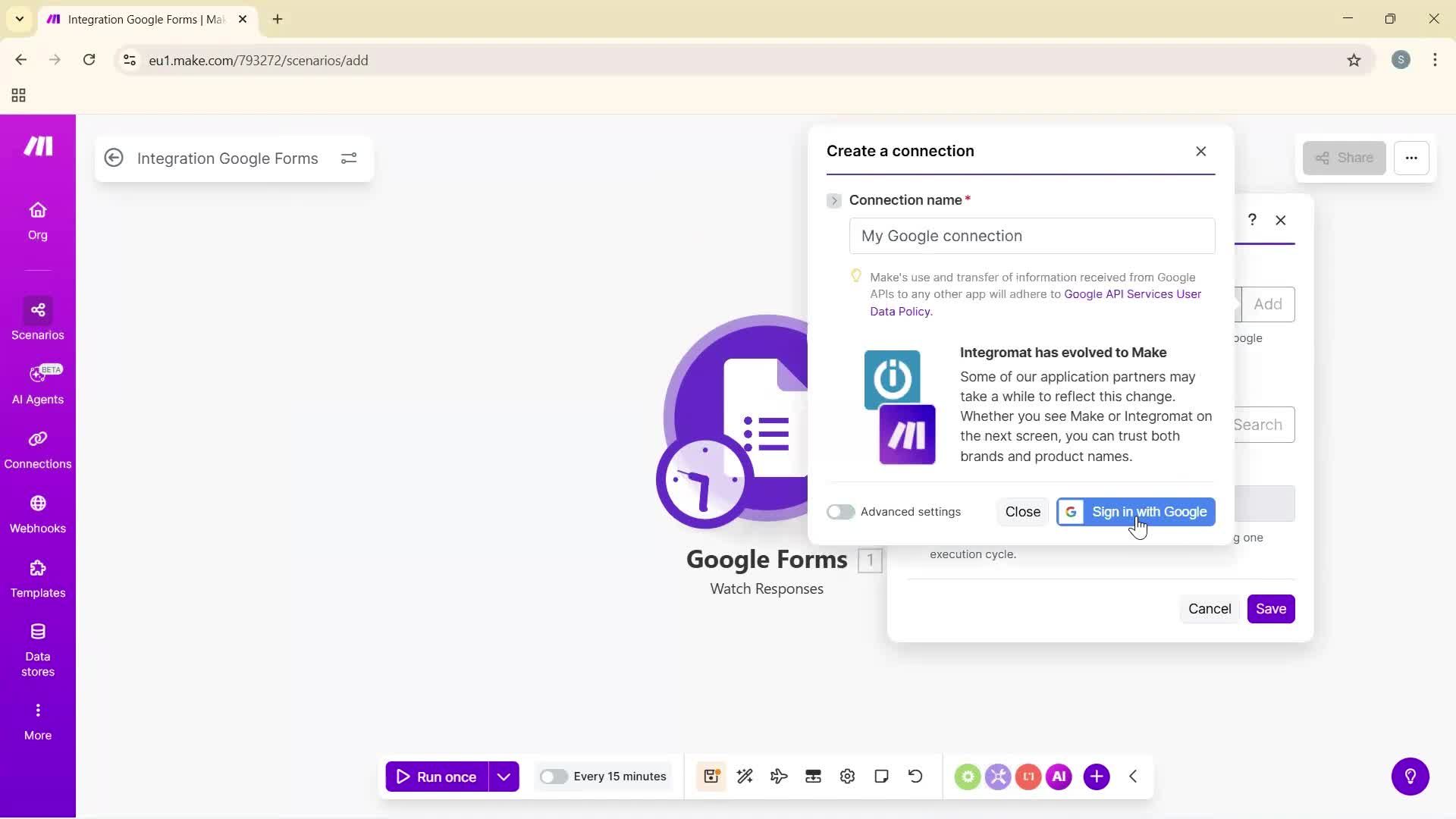
Task: Expand the Connection name section chevron
Action: [x=834, y=200]
